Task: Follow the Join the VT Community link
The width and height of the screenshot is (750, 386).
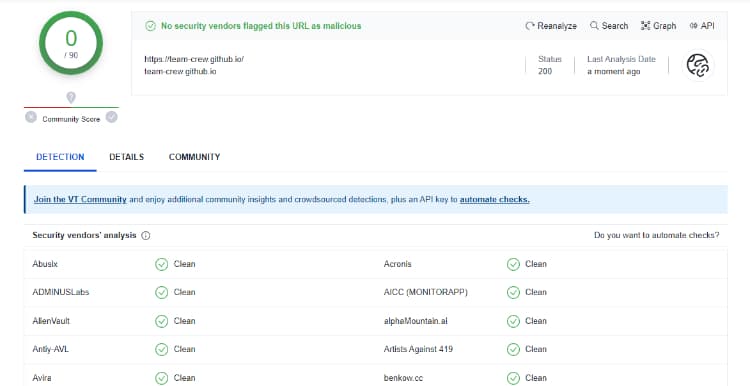Action: (80, 199)
